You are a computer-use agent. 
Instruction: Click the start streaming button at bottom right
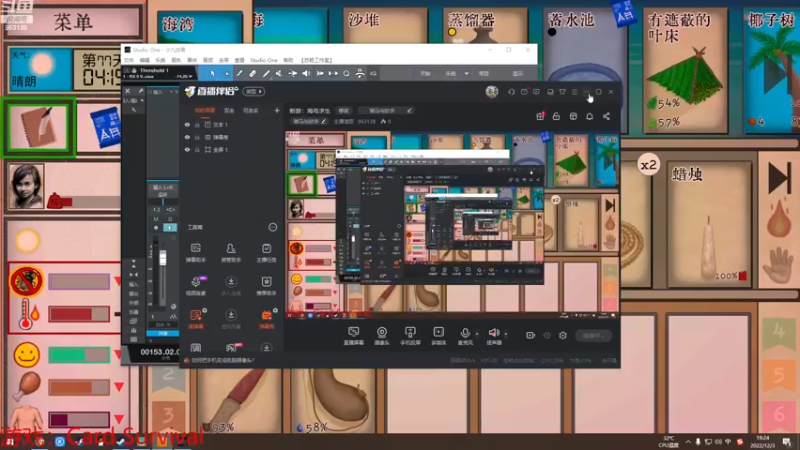(x=593, y=335)
